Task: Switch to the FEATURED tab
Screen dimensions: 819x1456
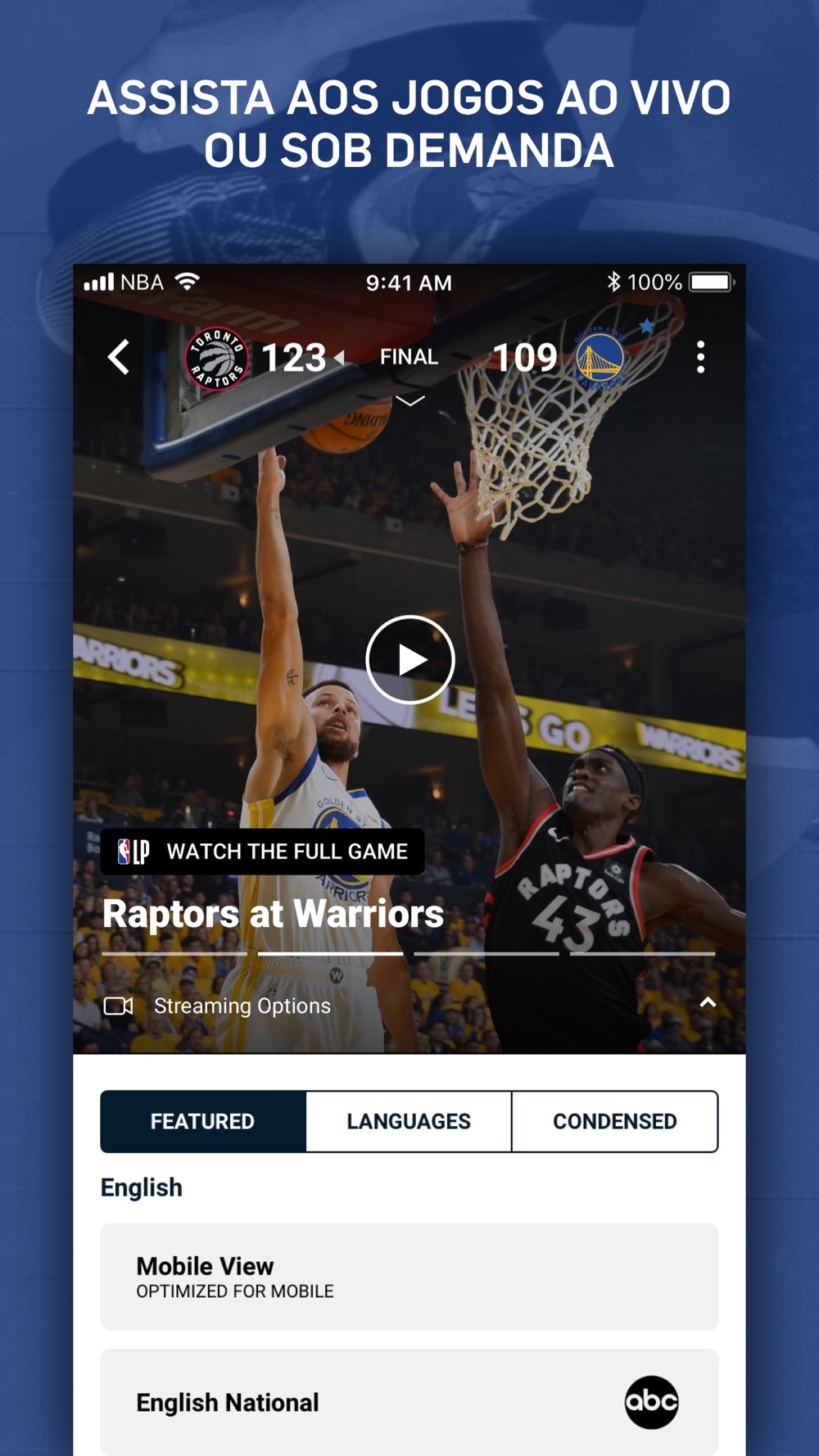Action: [x=203, y=1121]
